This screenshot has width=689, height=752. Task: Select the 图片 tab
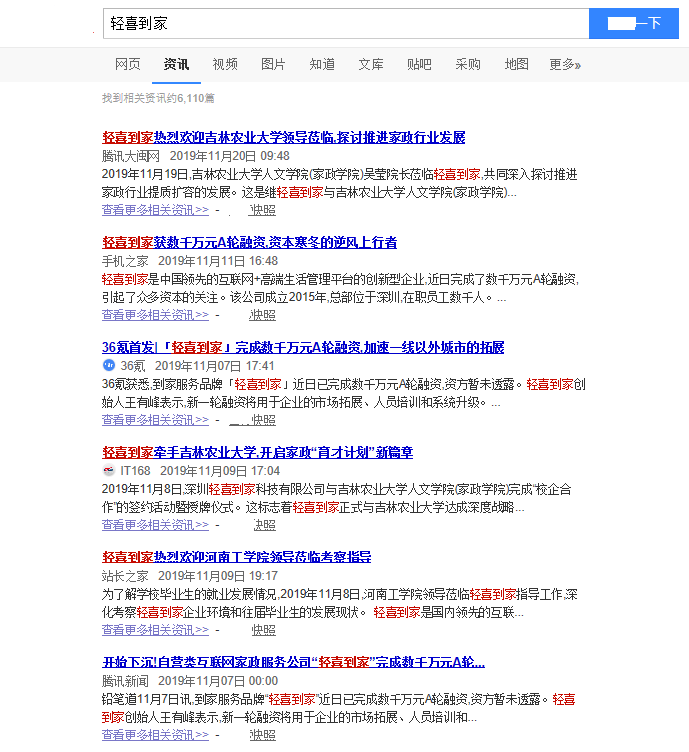point(273,65)
